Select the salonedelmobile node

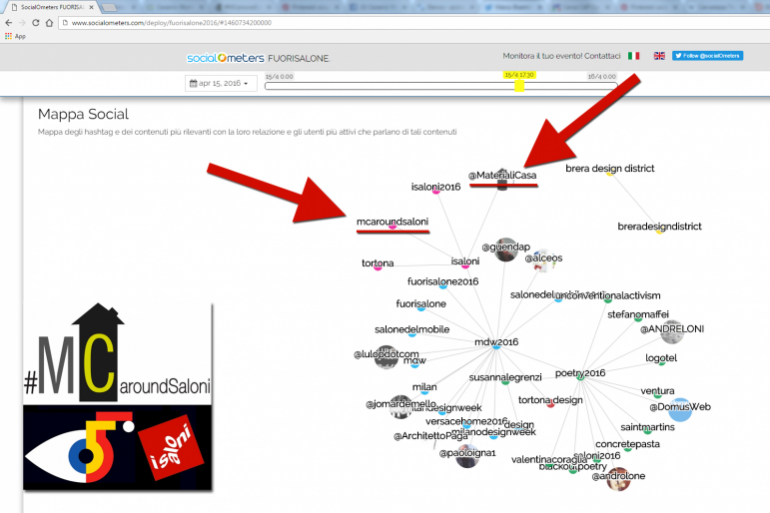coord(412,330)
